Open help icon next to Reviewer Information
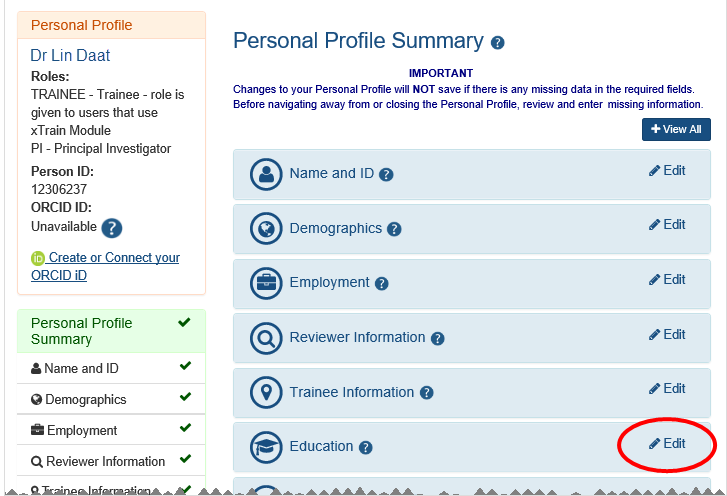 pyautogui.click(x=438, y=339)
